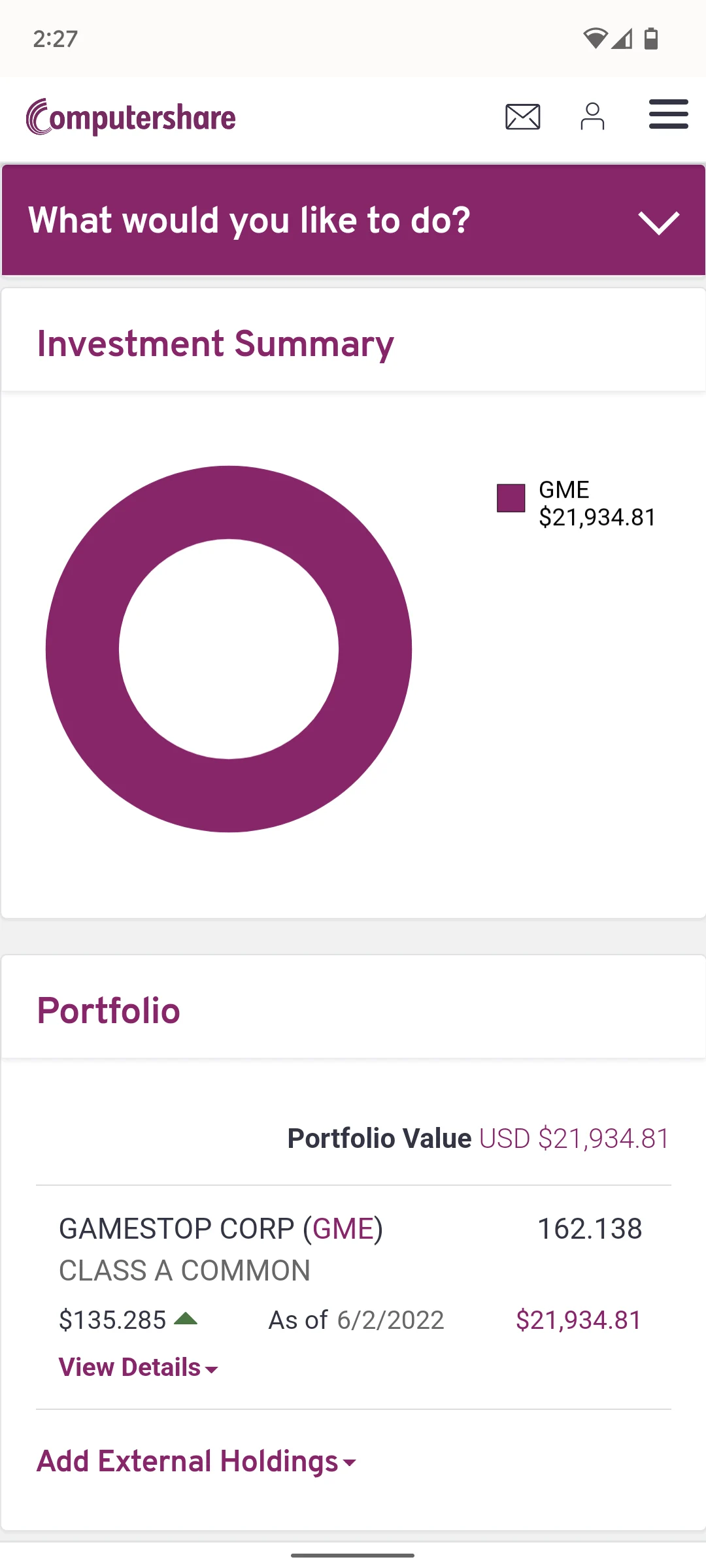Expand View Details for GameStop
The height and width of the screenshot is (1568, 706).
138,1367
